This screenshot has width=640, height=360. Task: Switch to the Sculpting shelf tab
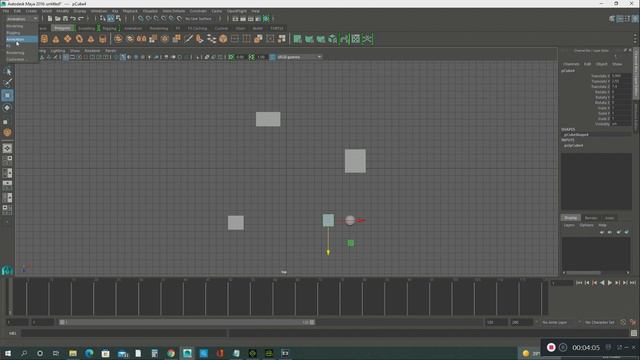[x=87, y=28]
